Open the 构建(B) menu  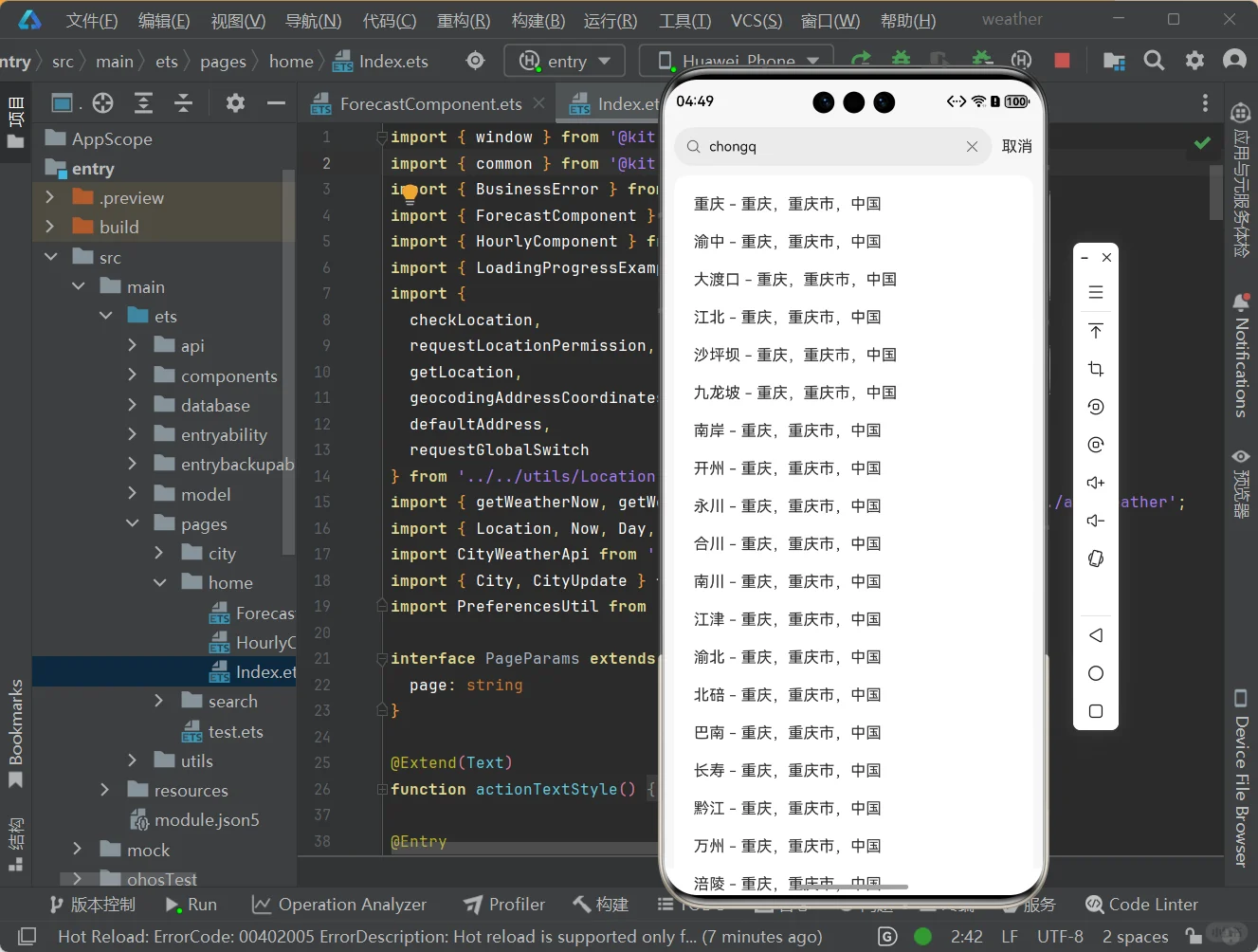coord(538,20)
